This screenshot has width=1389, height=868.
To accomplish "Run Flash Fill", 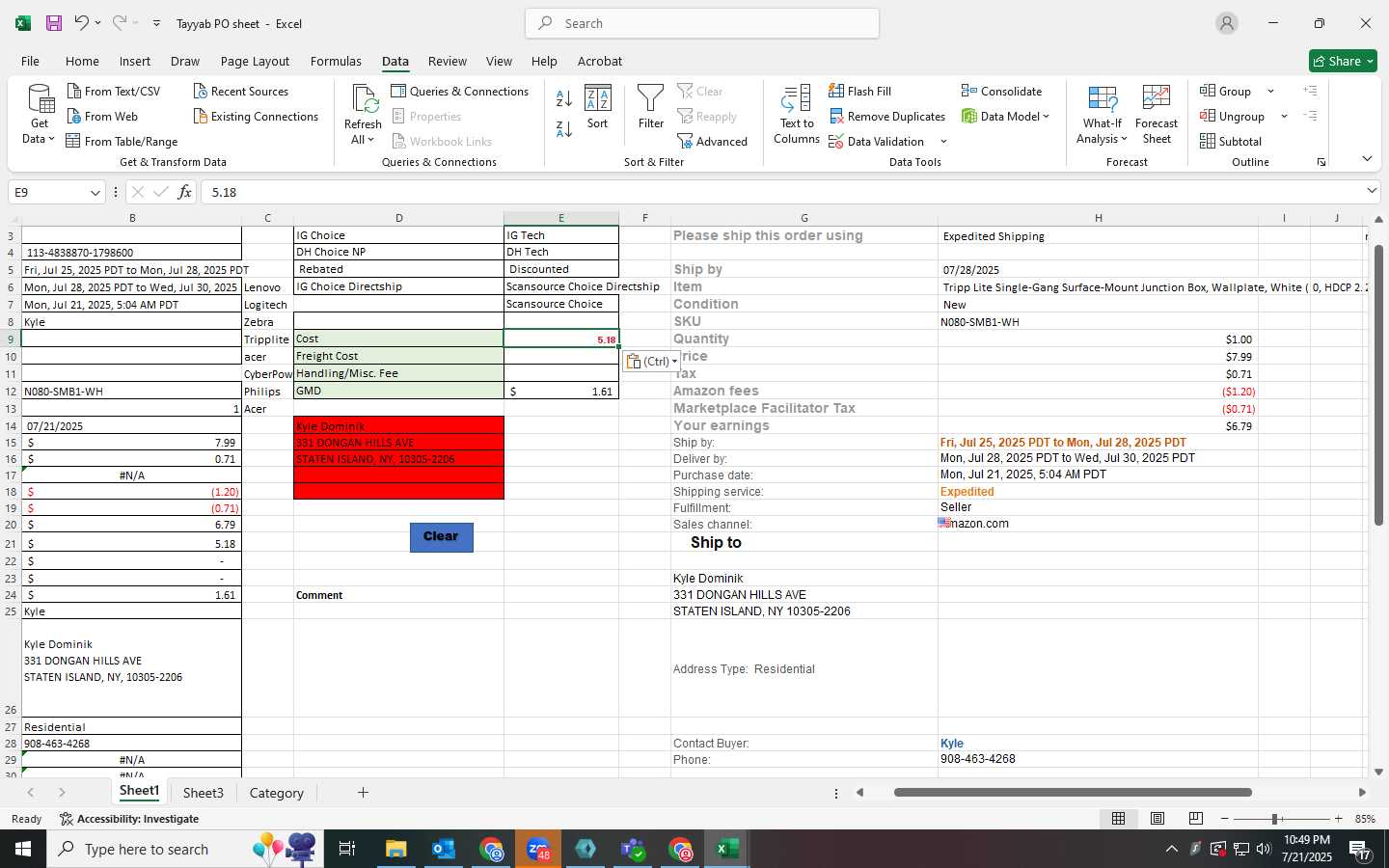I will pos(859,91).
